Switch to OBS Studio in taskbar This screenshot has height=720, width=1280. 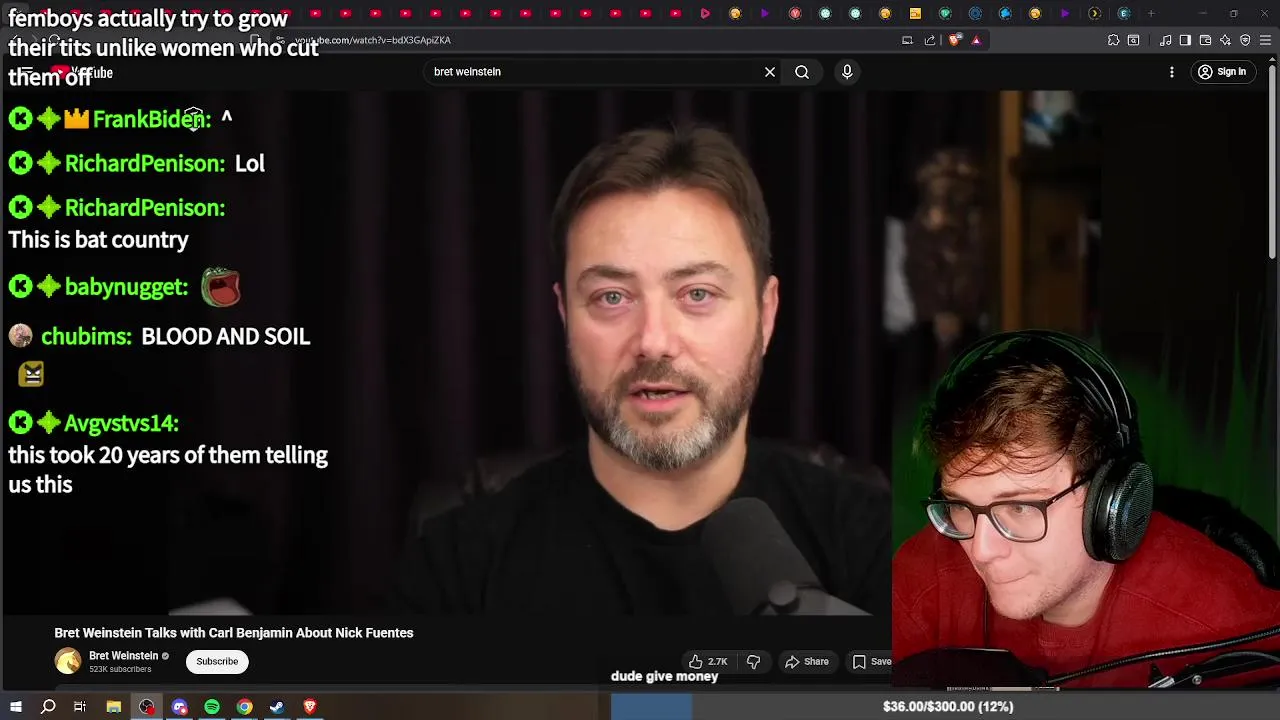click(x=147, y=707)
